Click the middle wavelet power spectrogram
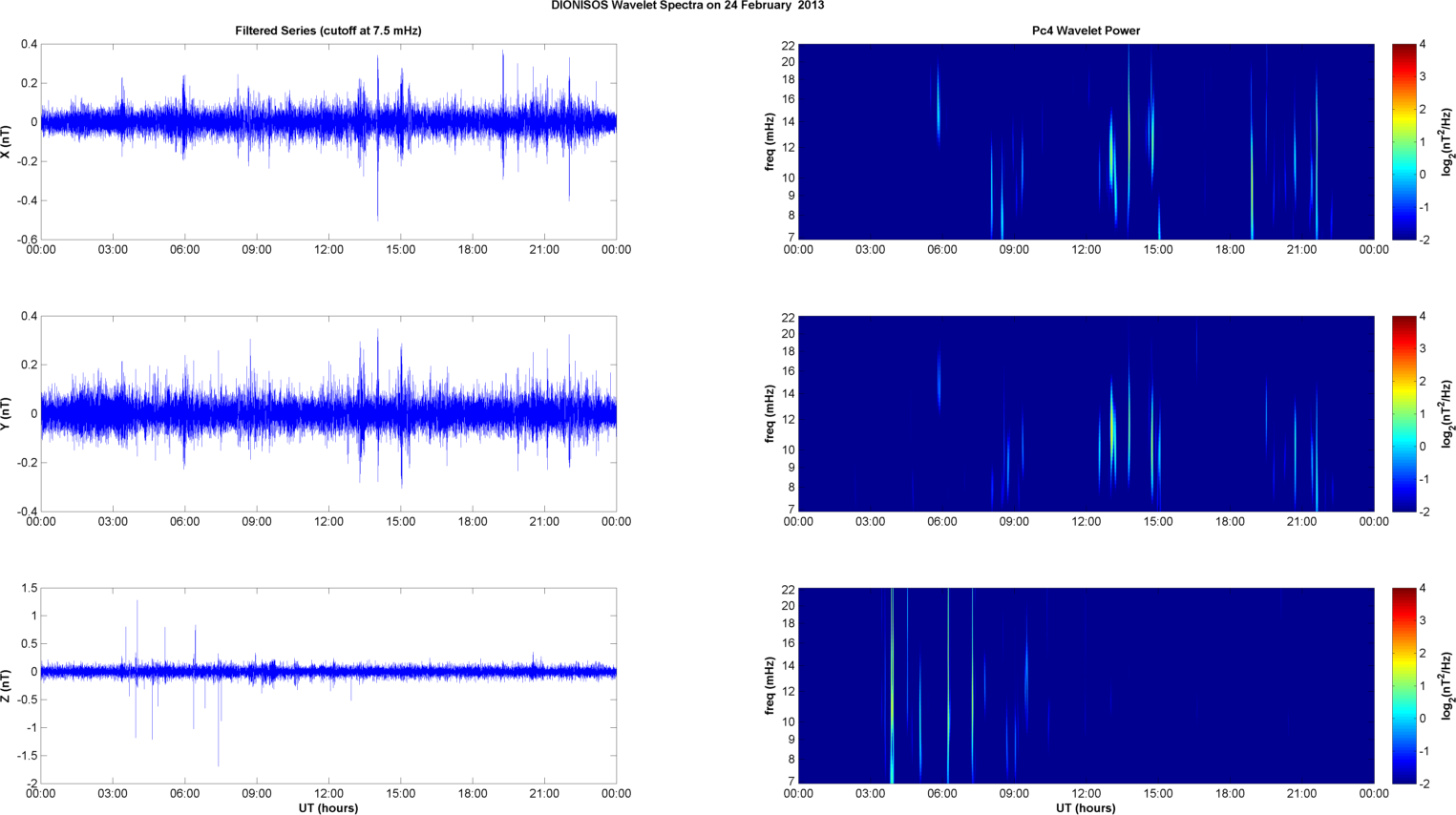The height and width of the screenshot is (815, 1456). (x=1086, y=413)
